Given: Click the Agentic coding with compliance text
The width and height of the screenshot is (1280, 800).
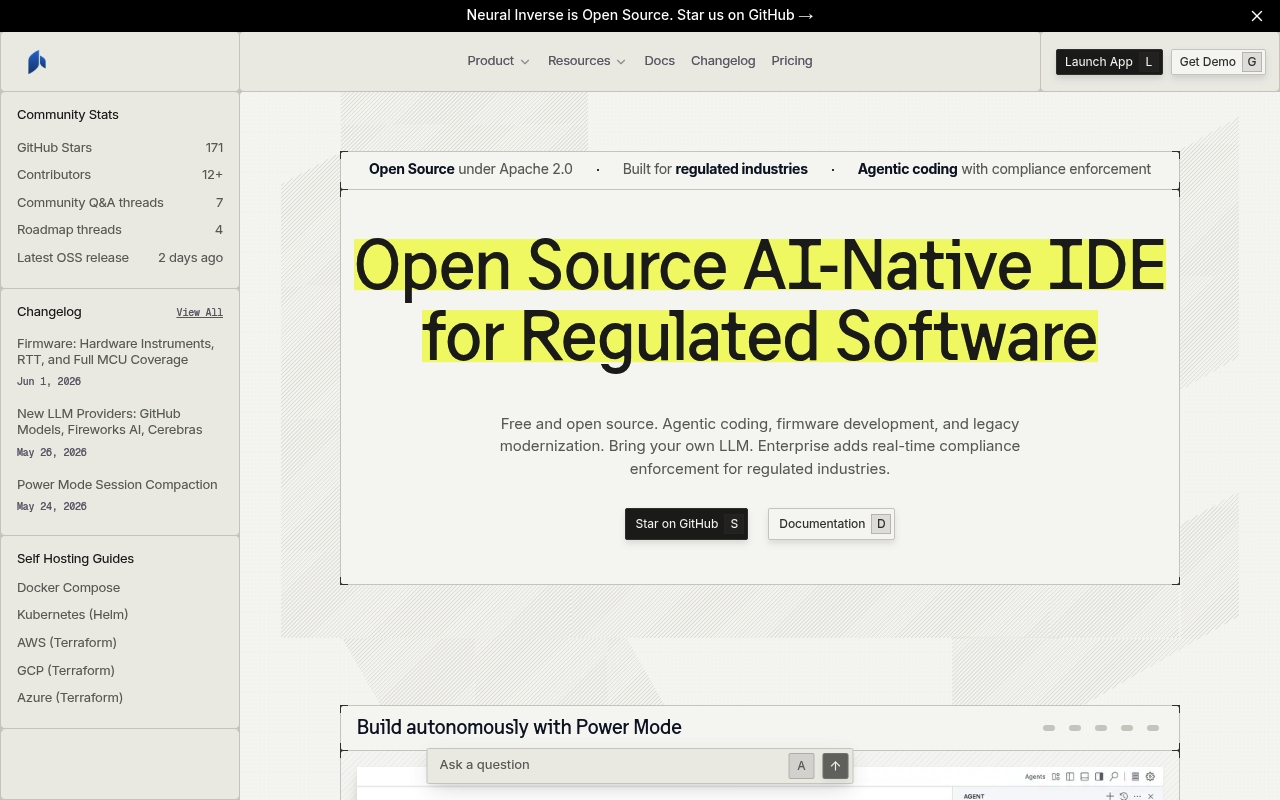Looking at the screenshot, I should point(1004,169).
